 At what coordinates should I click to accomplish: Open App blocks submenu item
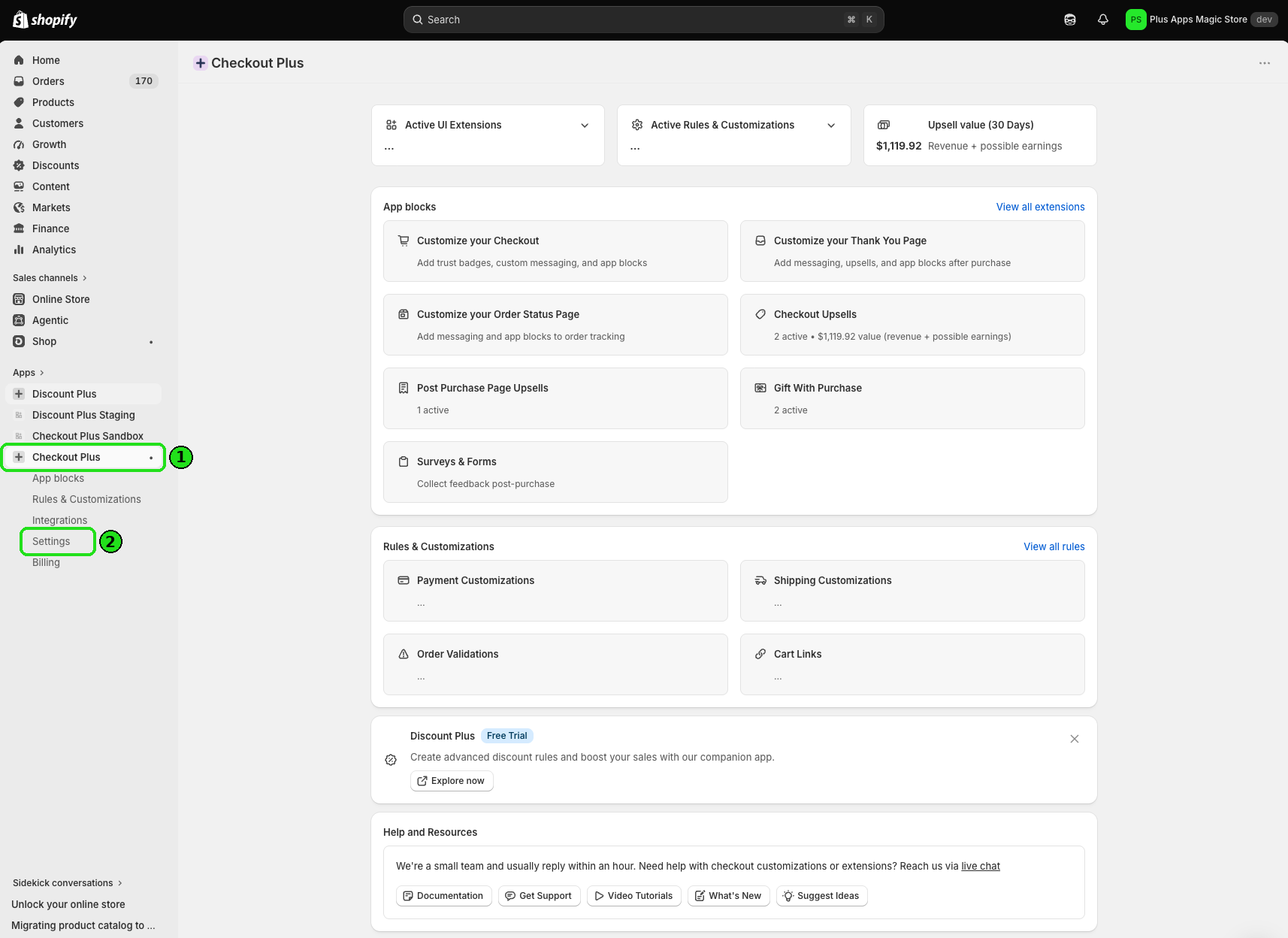58,478
